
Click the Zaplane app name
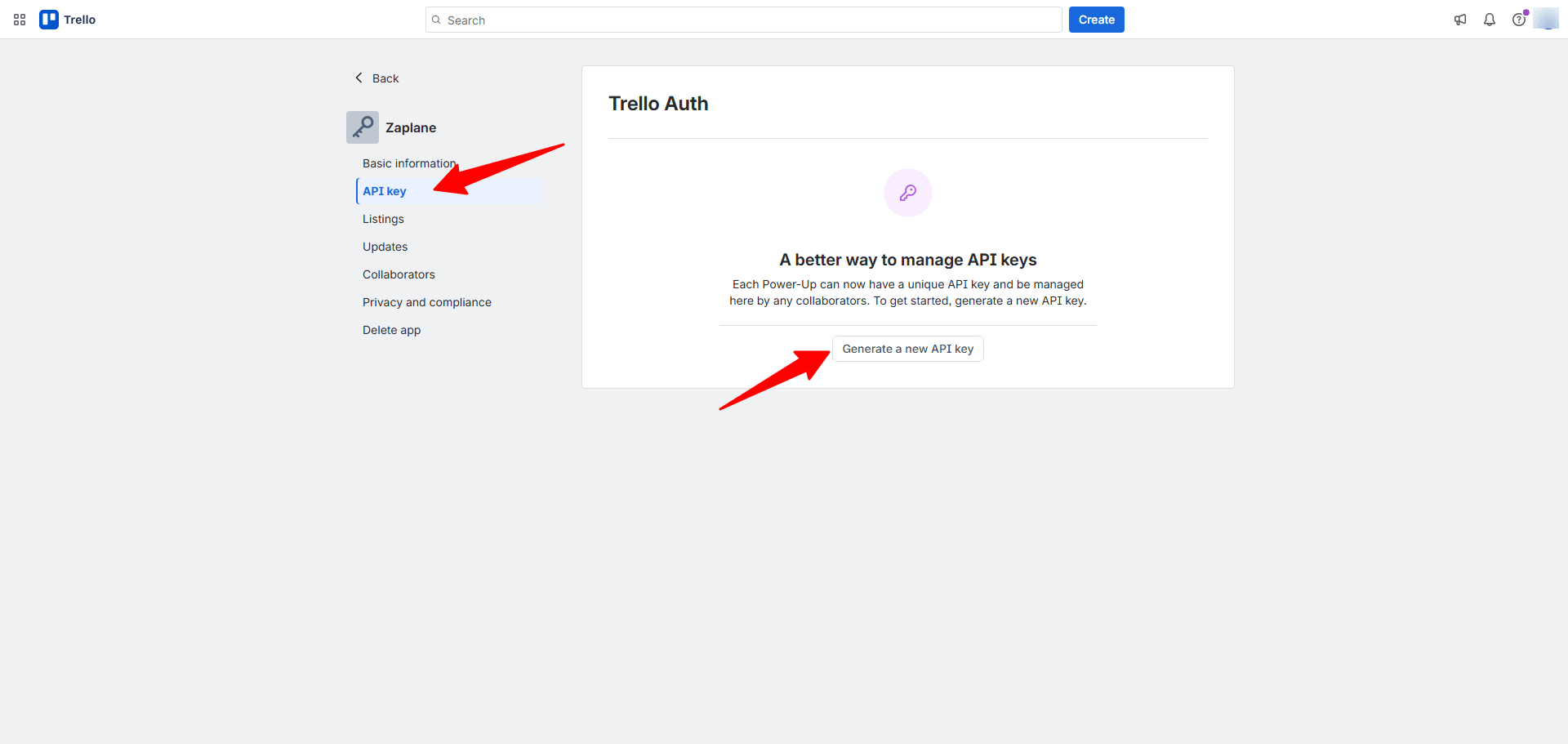point(411,127)
